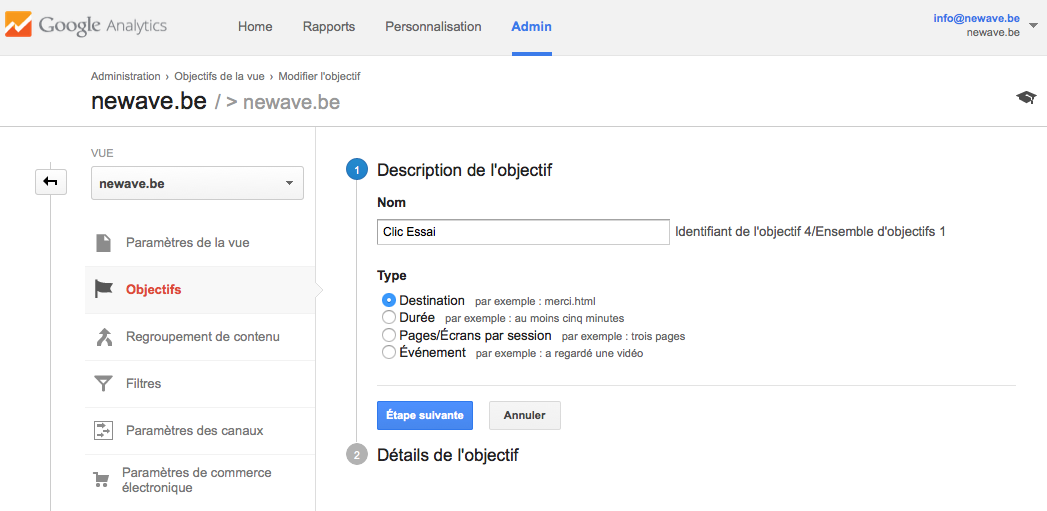Click the Regroupement de contenu icon
This screenshot has height=511, width=1047.
[x=103, y=337]
